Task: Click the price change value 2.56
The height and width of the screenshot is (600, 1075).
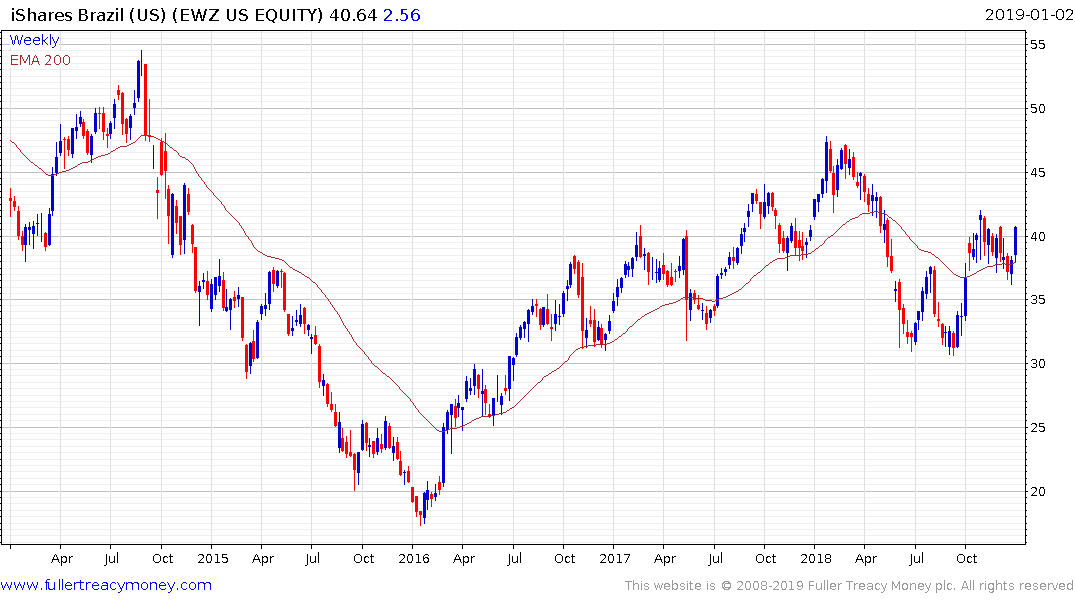Action: (401, 15)
